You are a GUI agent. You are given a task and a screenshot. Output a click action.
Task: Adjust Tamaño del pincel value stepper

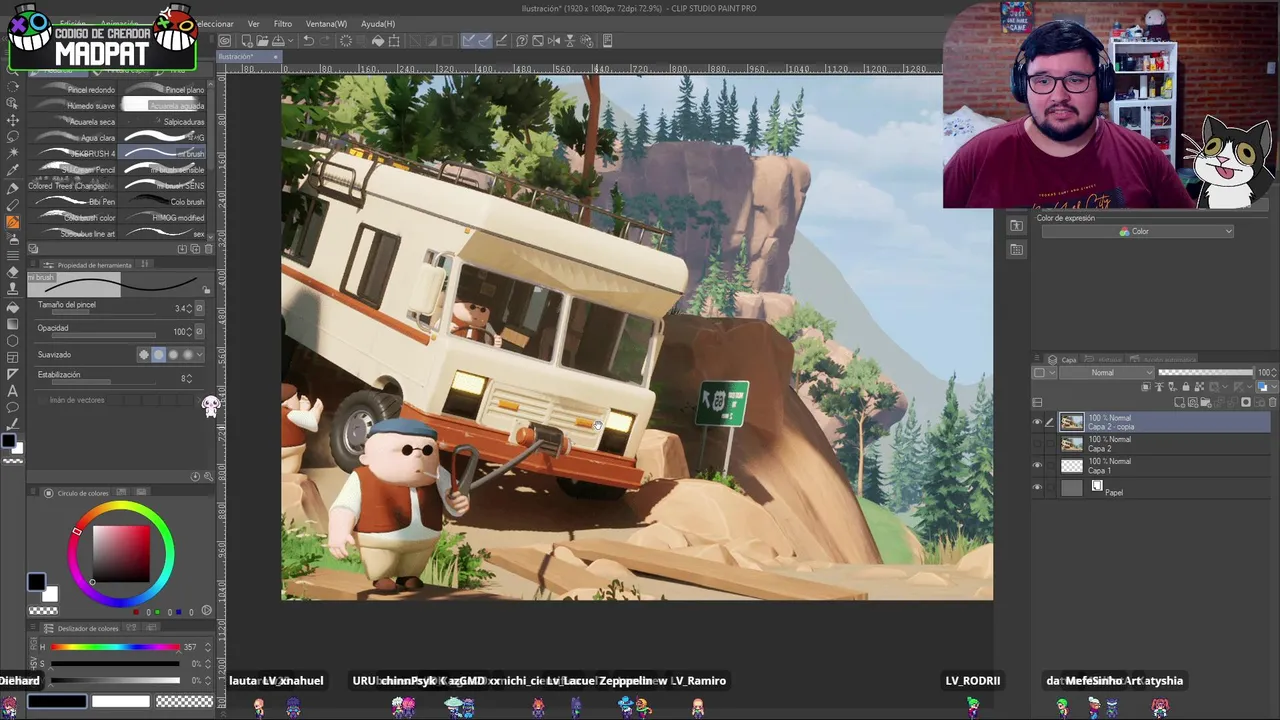(189, 308)
